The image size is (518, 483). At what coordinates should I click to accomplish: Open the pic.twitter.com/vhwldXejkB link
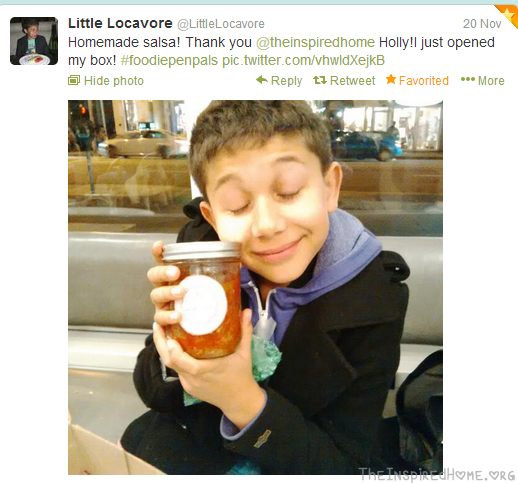click(303, 60)
